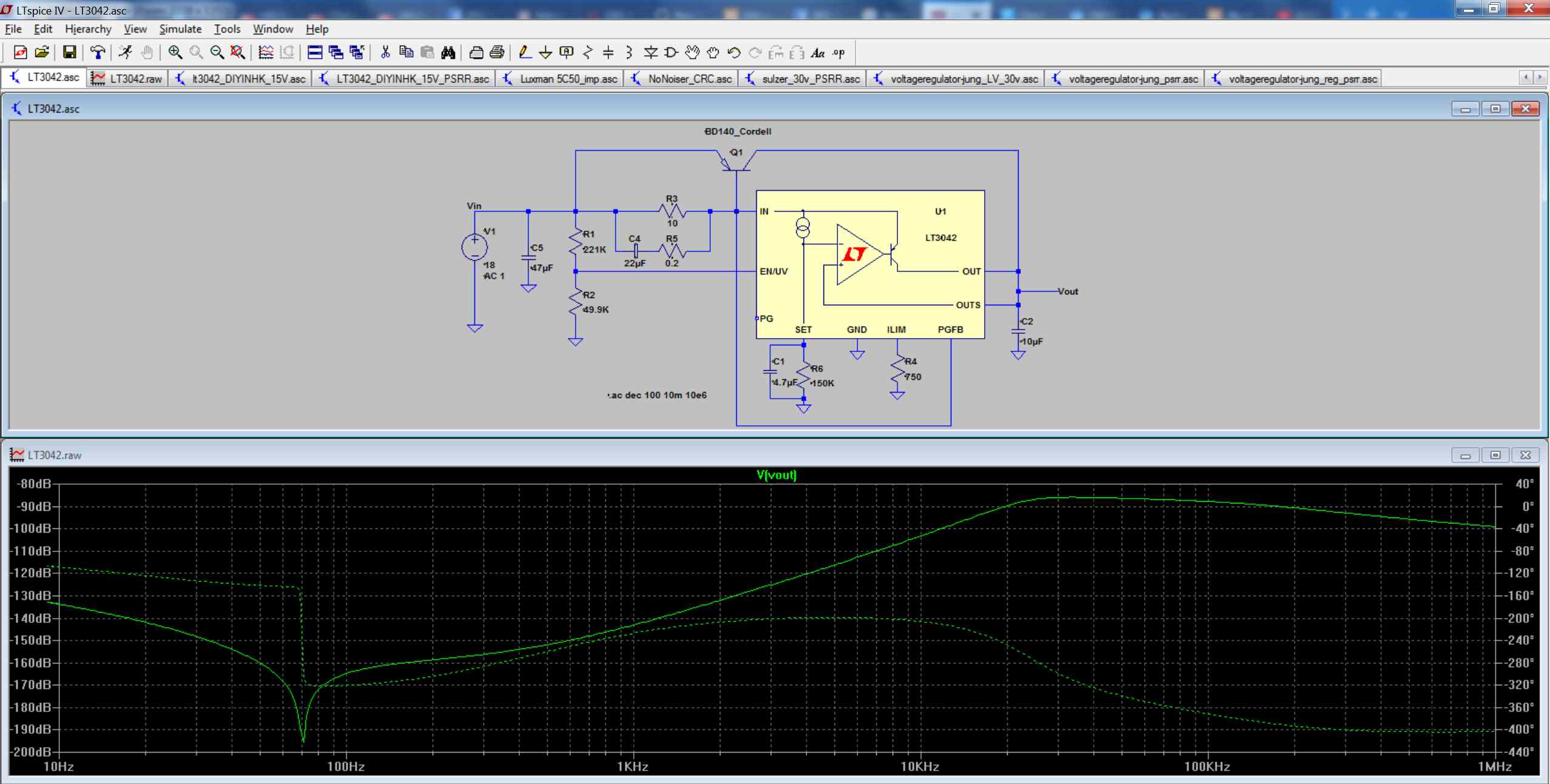Open the Control Panel hammer icon
This screenshot has height=784, width=1550.
click(98, 53)
